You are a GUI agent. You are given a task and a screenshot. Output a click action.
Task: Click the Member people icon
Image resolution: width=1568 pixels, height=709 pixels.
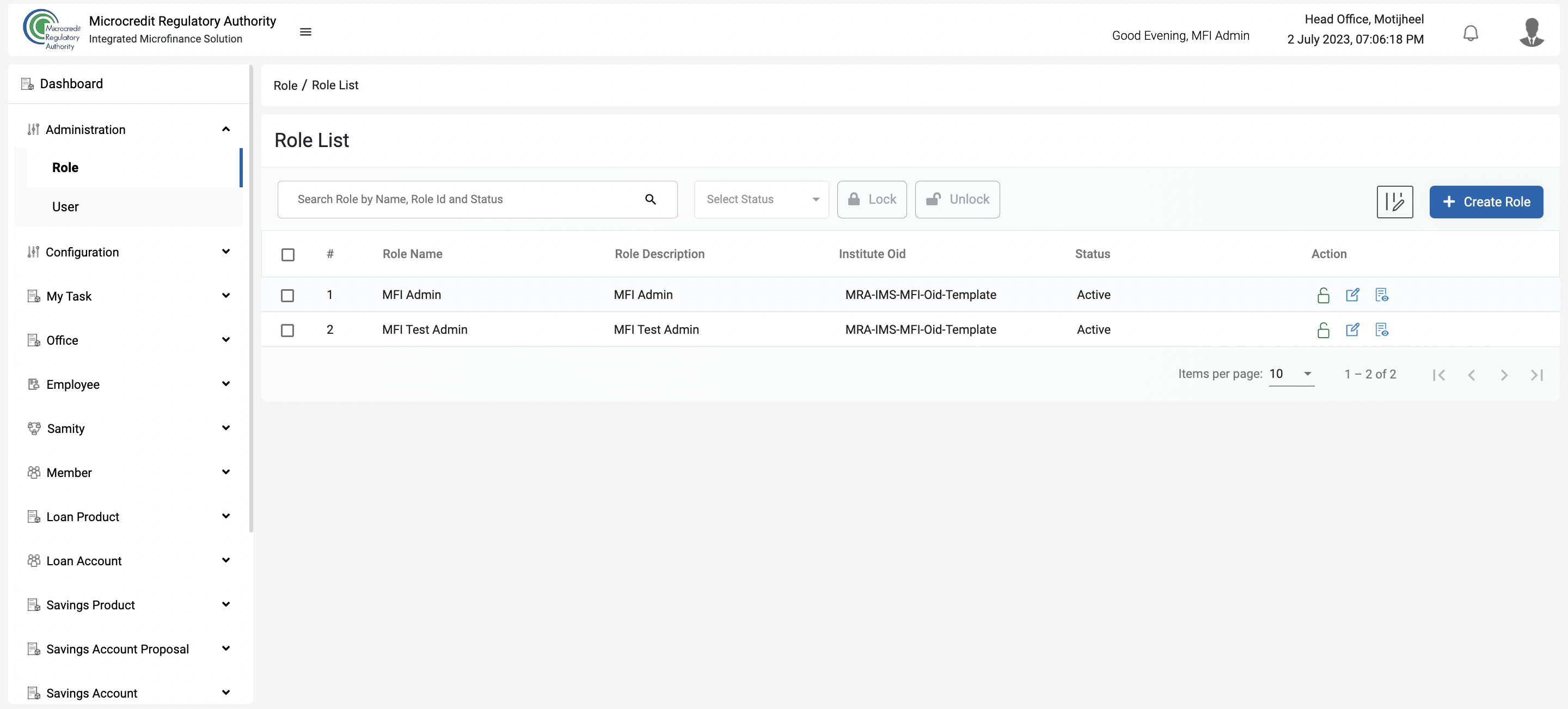point(33,472)
